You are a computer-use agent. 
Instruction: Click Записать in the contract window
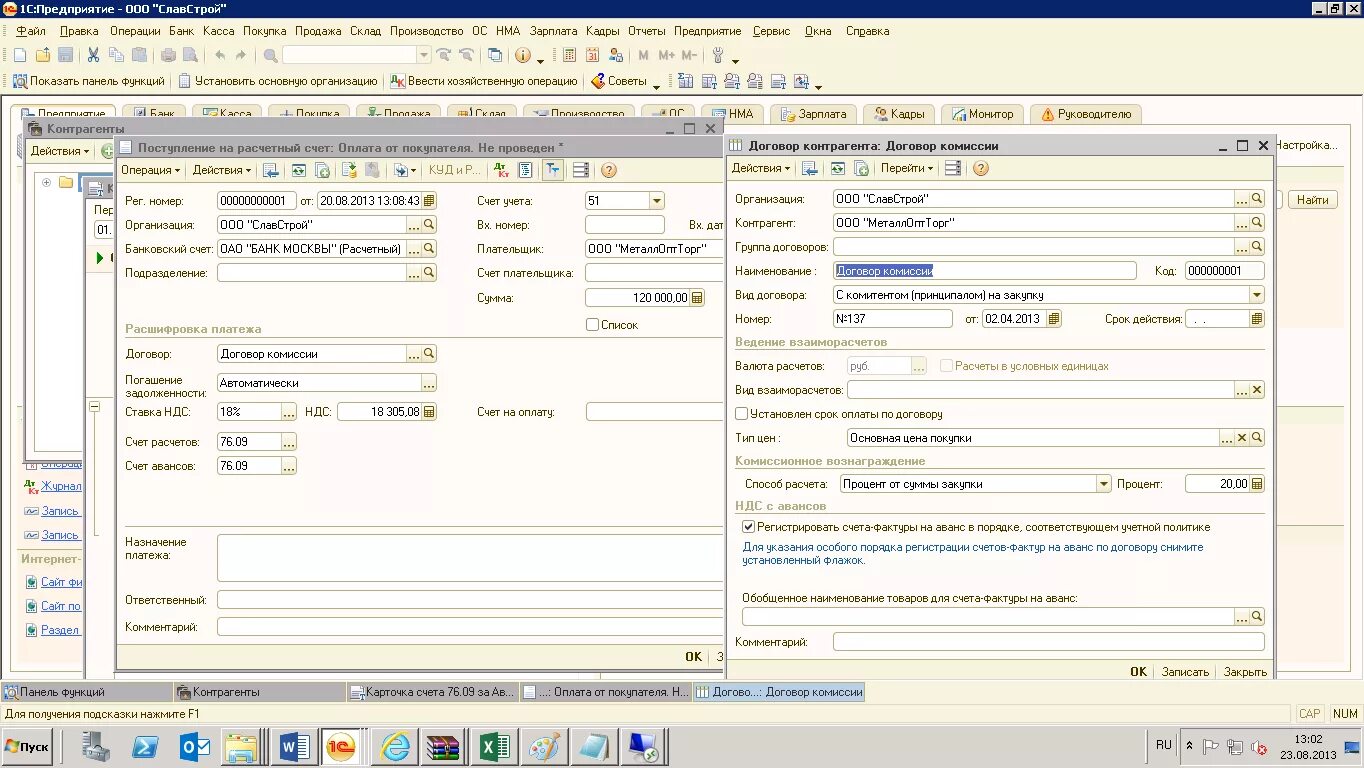click(x=1185, y=672)
